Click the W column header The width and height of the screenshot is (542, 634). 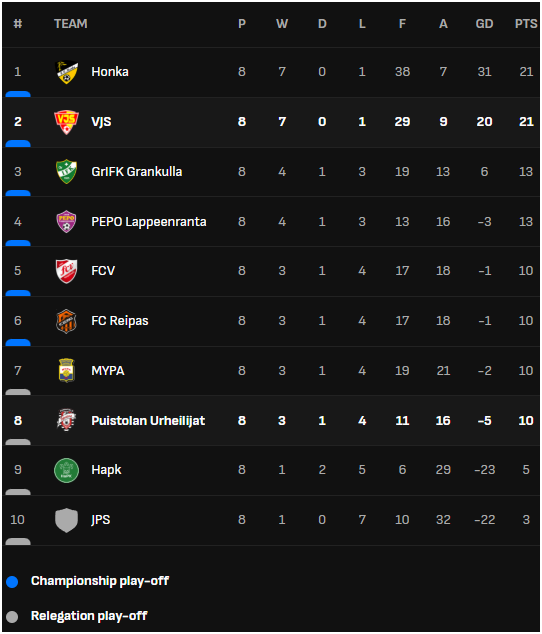point(282,24)
